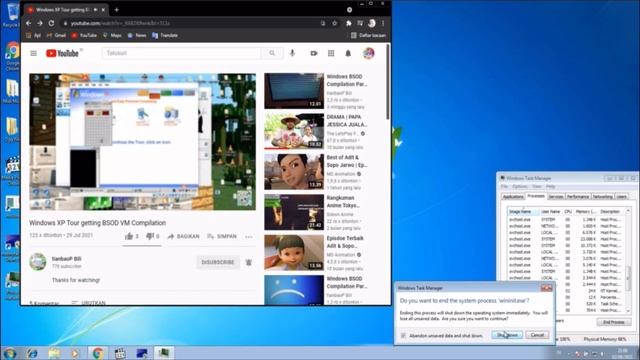
Task: Check Abandon unsaved data and shut down
Action: click(x=403, y=336)
